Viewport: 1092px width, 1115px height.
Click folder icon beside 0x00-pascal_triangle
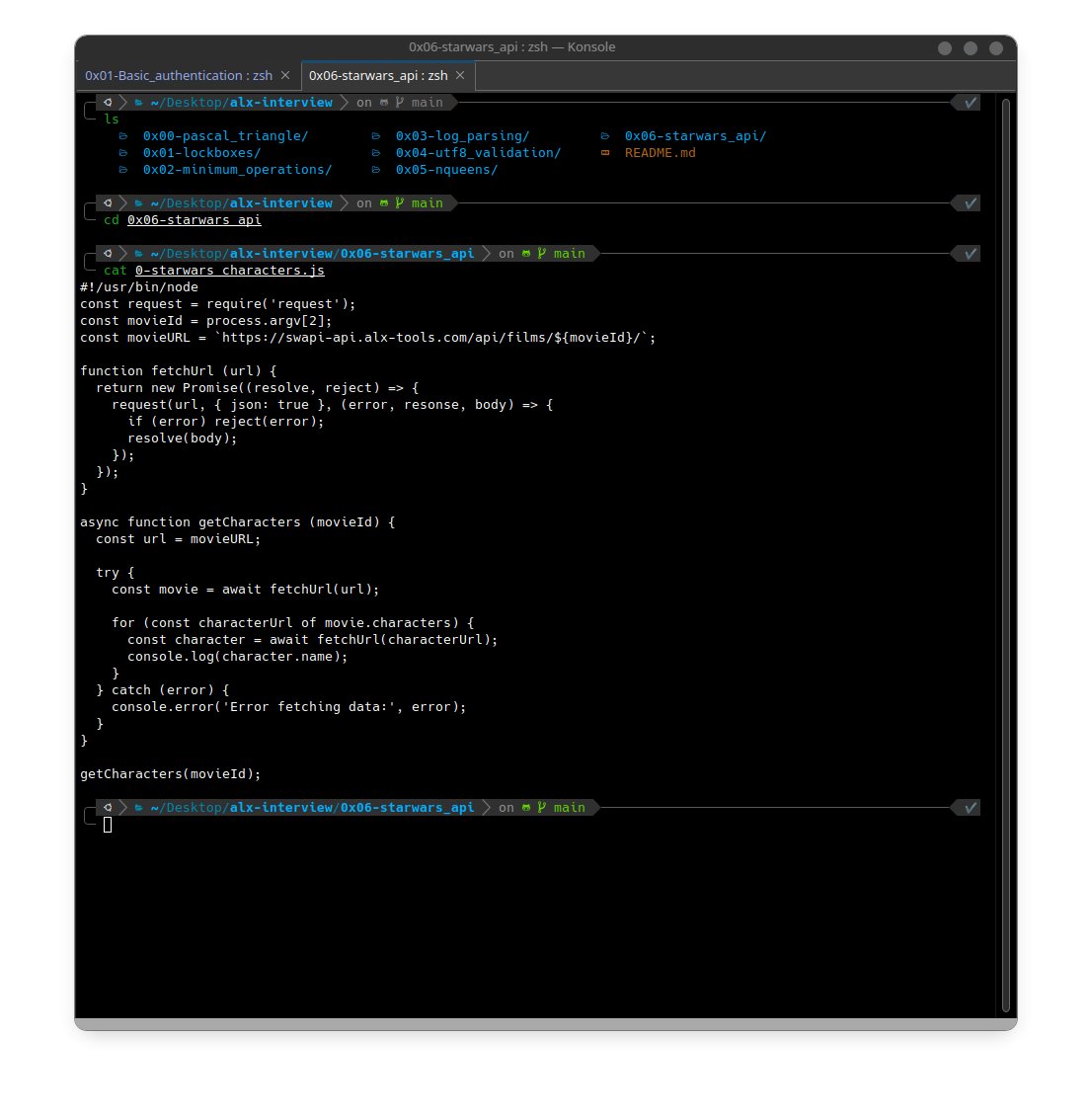click(123, 136)
